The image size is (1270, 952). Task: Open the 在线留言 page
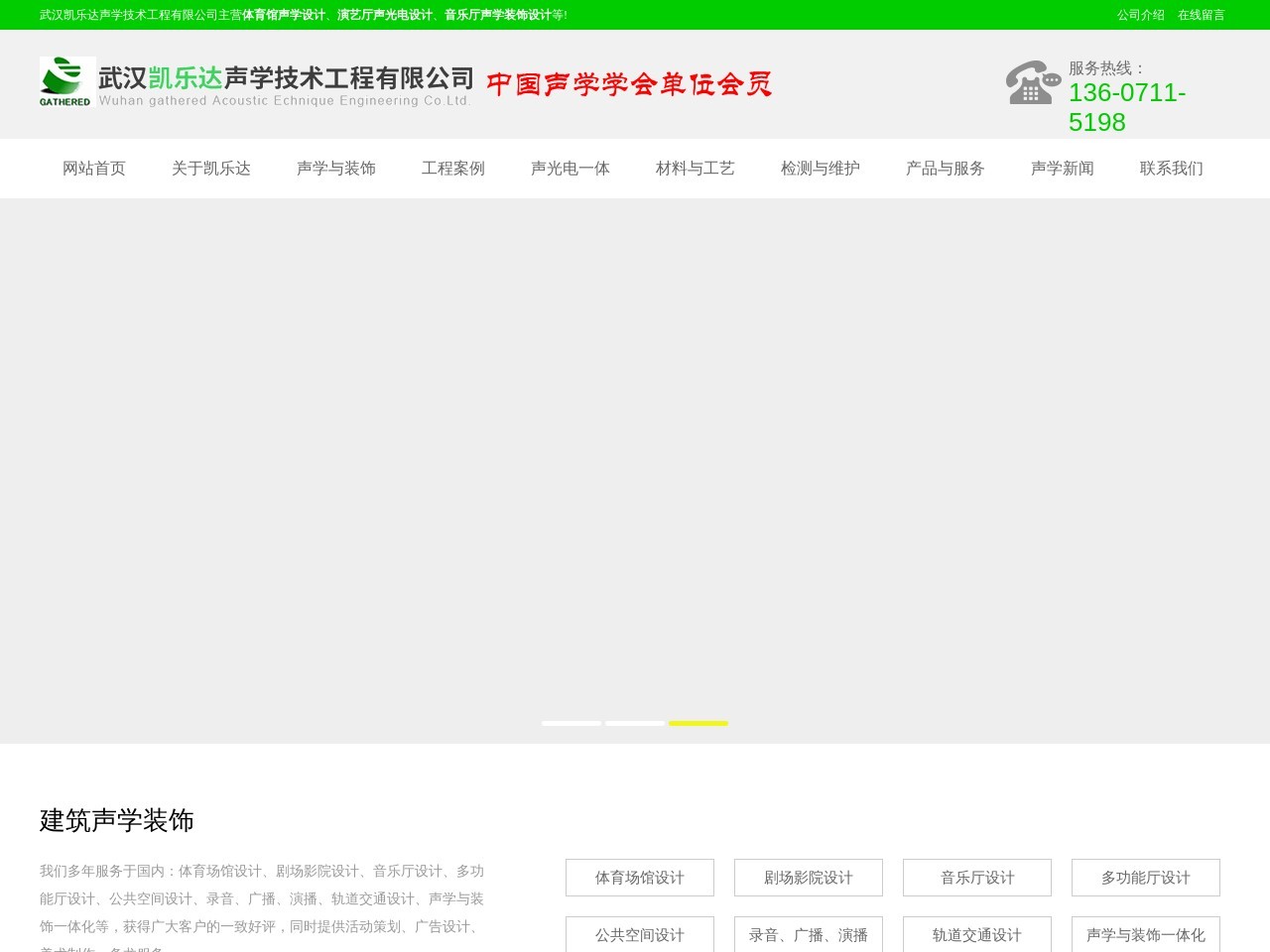(1202, 15)
